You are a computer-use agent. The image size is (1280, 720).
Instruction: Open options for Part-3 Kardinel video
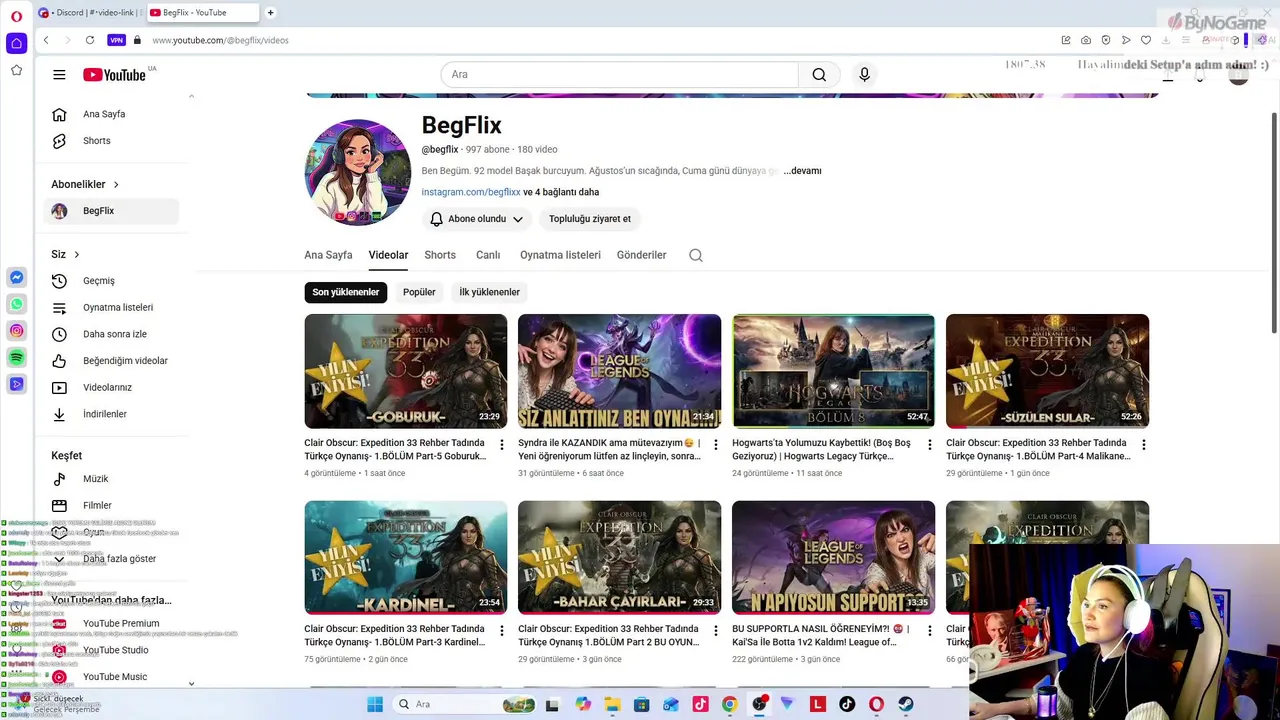coord(502,631)
